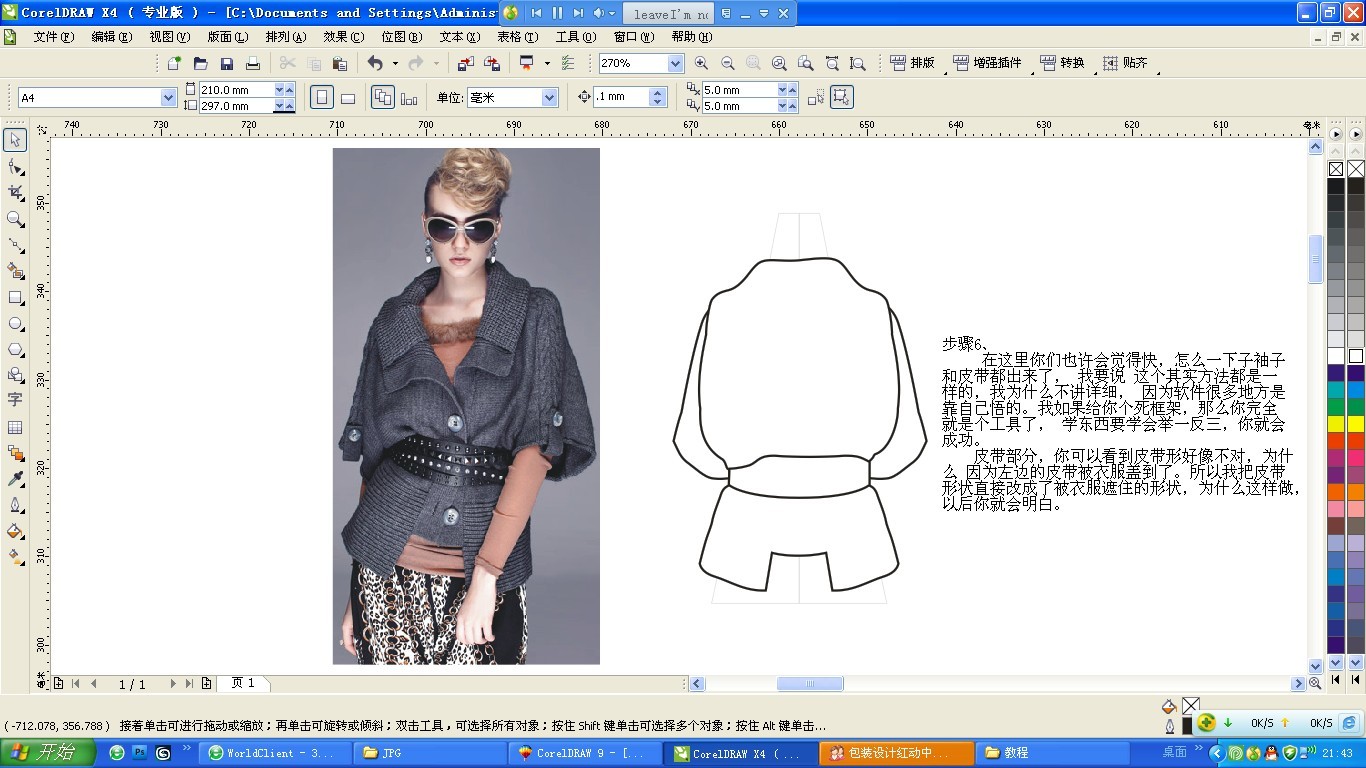1366x768 pixels.
Task: Save the document with the floppy icon
Action: [227, 63]
